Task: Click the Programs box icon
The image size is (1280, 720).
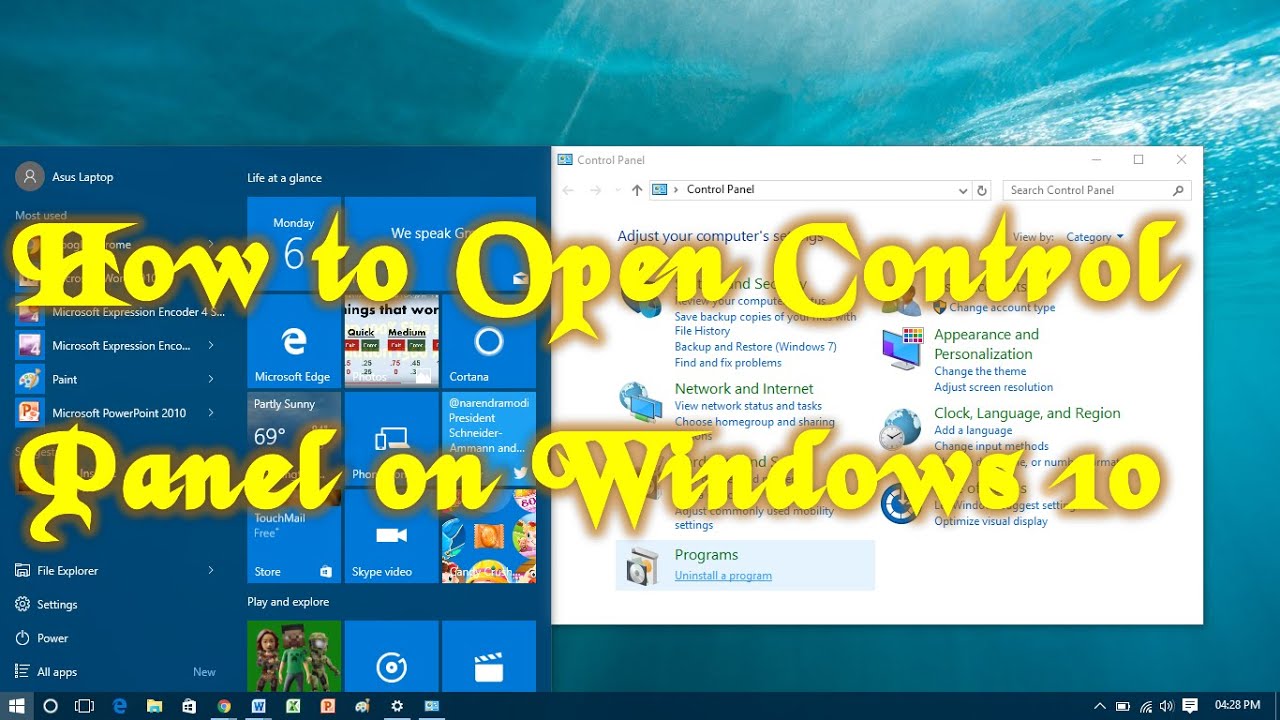Action: click(x=642, y=566)
